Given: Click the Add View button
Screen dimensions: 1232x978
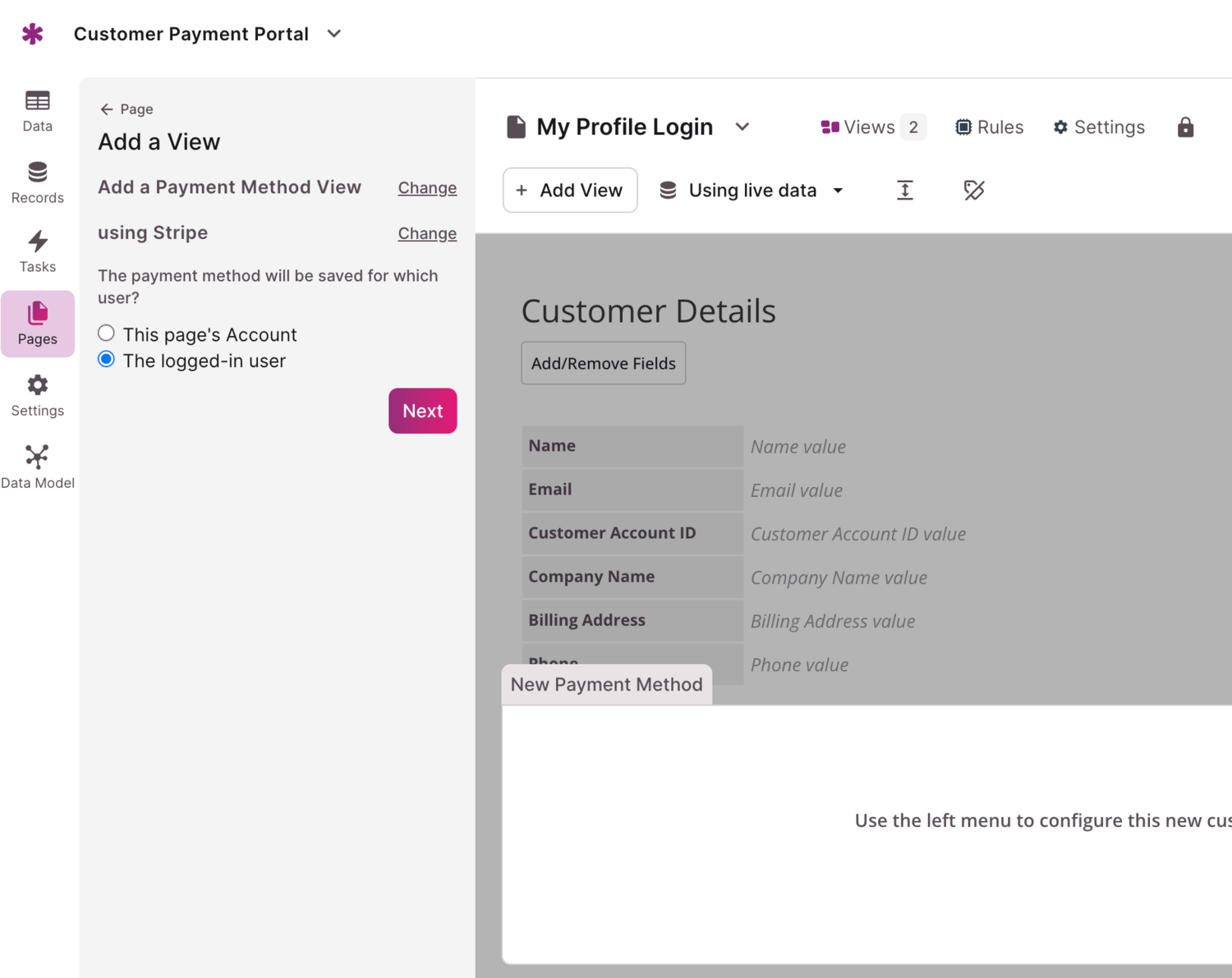Looking at the screenshot, I should 570,191.
